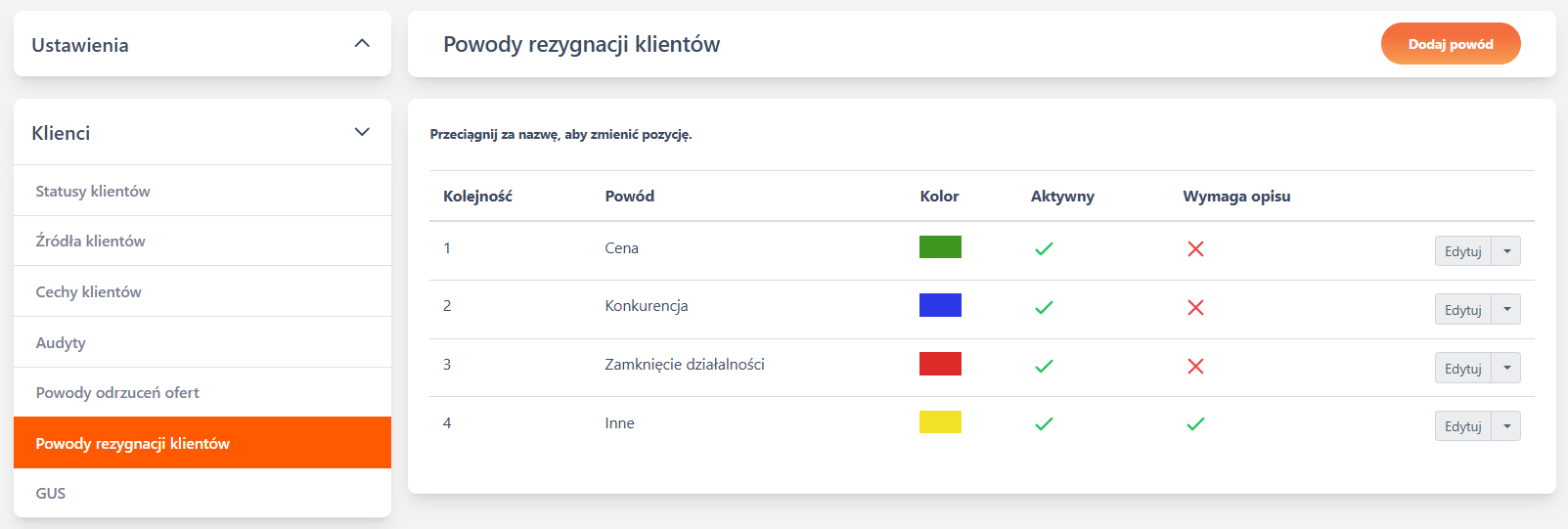1568x529 pixels.
Task: Click the red X for Zamknięcie działalności
Action: 1195,366
